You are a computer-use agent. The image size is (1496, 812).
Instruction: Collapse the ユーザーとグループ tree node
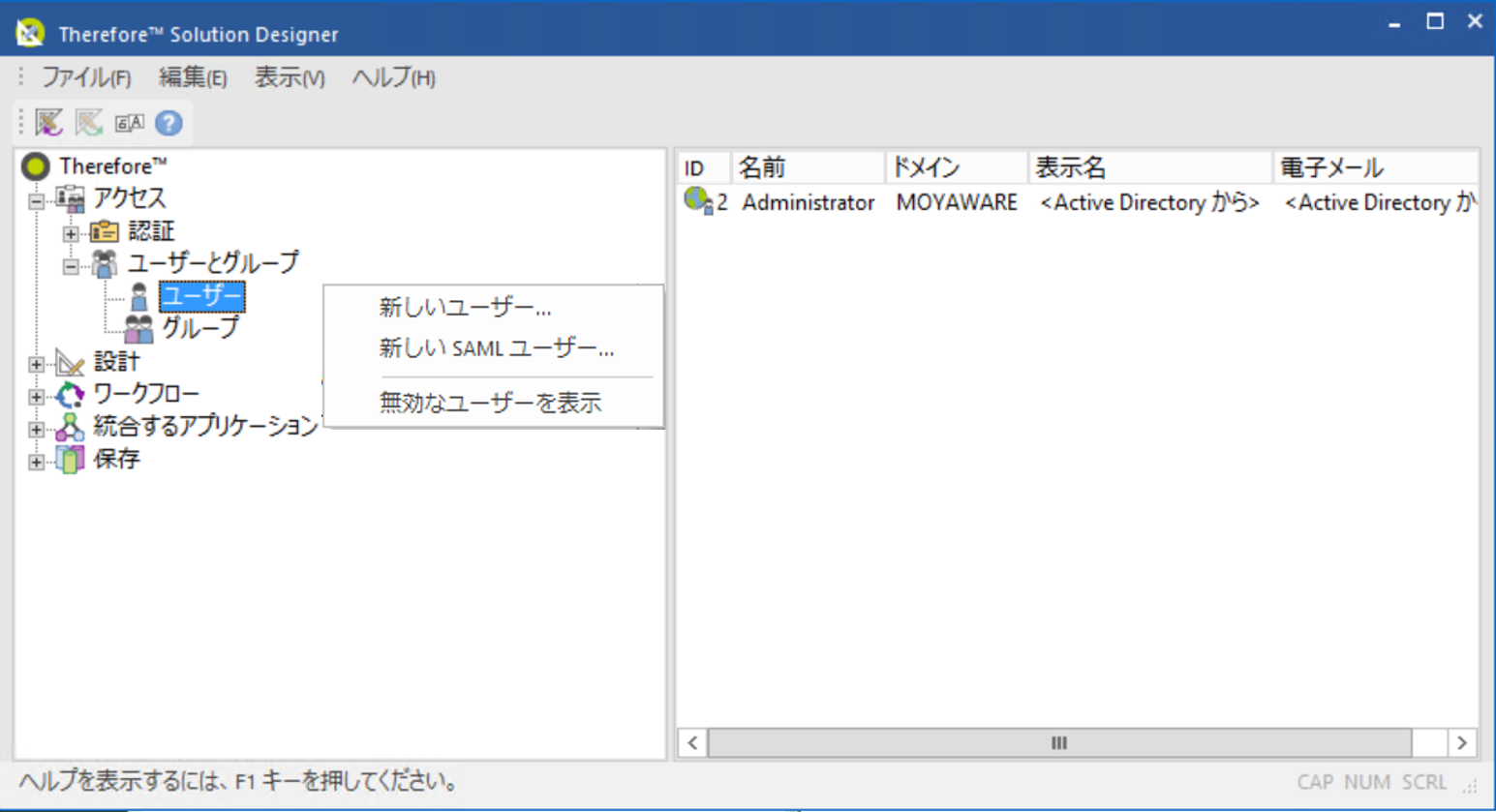pos(71,266)
